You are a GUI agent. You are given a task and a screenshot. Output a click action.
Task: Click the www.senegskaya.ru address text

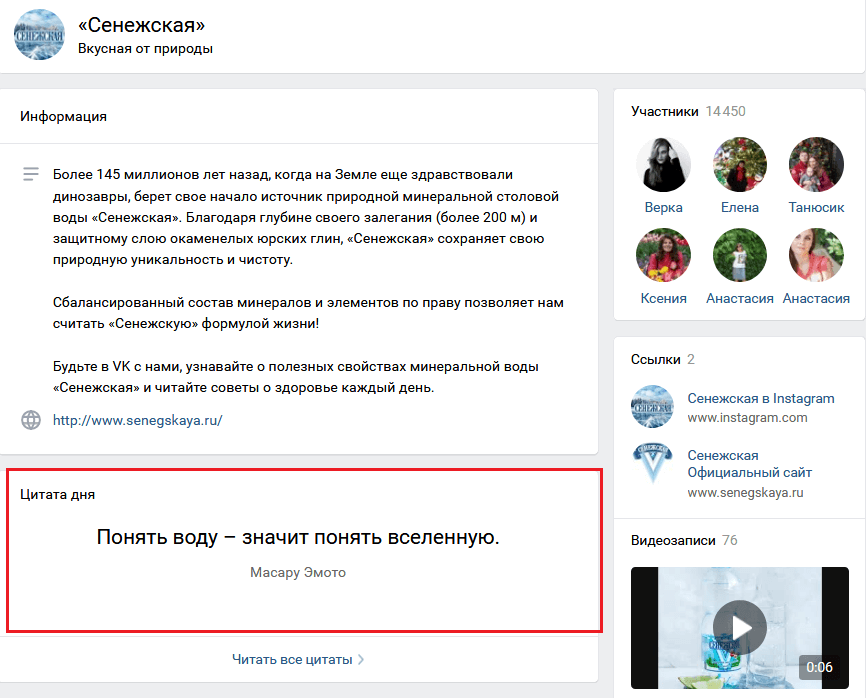tap(745, 493)
